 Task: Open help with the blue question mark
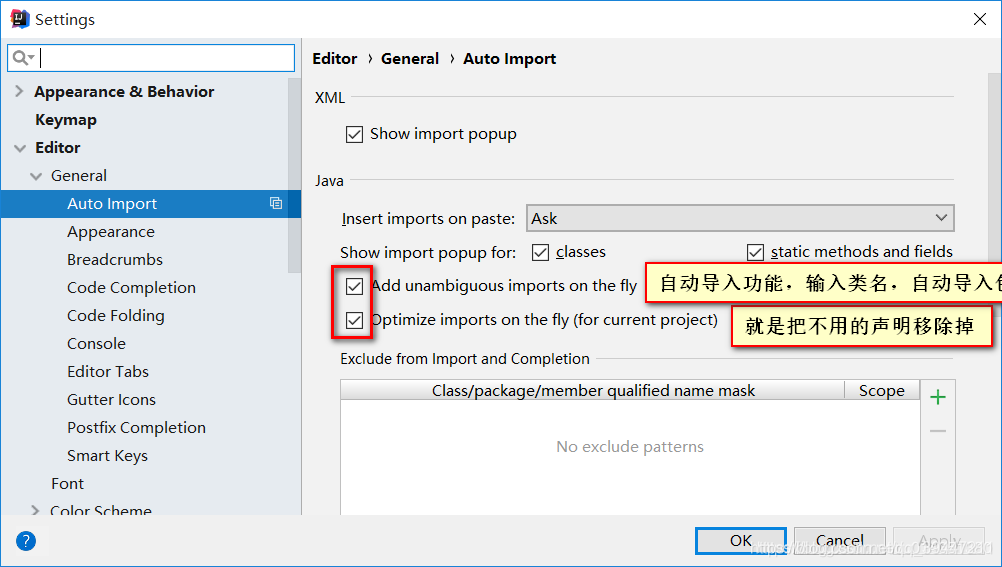[26, 541]
